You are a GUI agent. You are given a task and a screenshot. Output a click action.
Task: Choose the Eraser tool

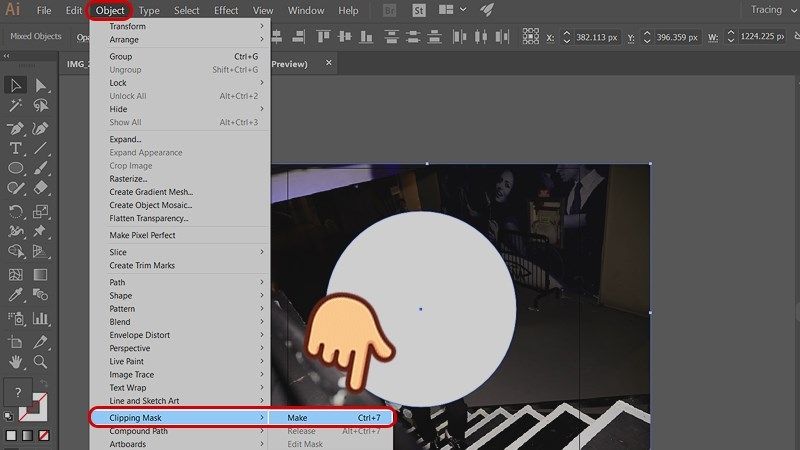(x=40, y=188)
